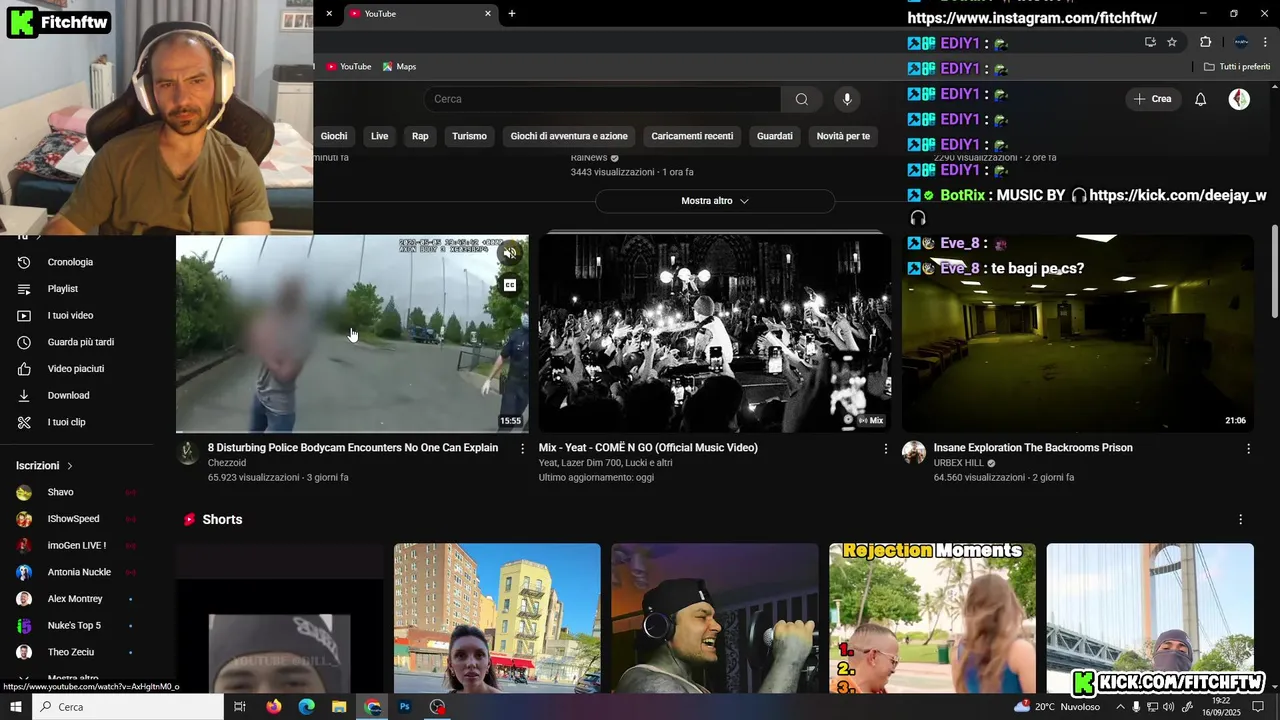Open the YouTube bookmark
This screenshot has height=720, width=1280.
click(349, 67)
